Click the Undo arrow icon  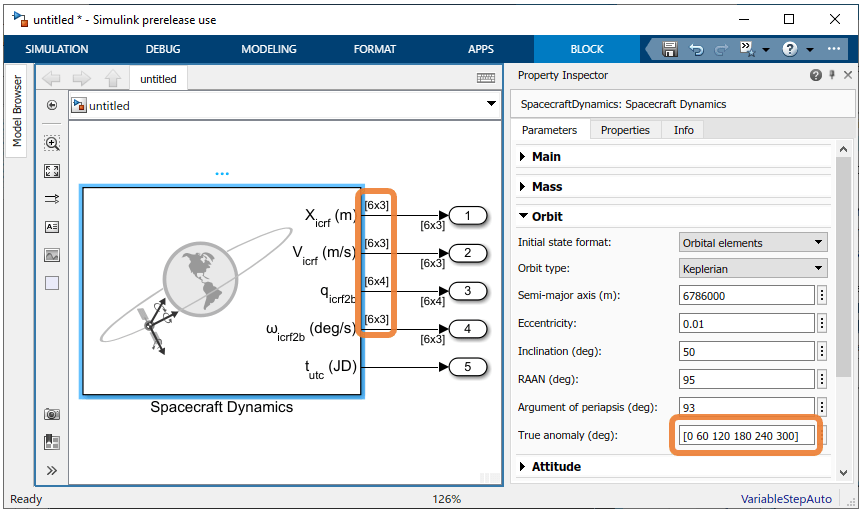(x=696, y=50)
